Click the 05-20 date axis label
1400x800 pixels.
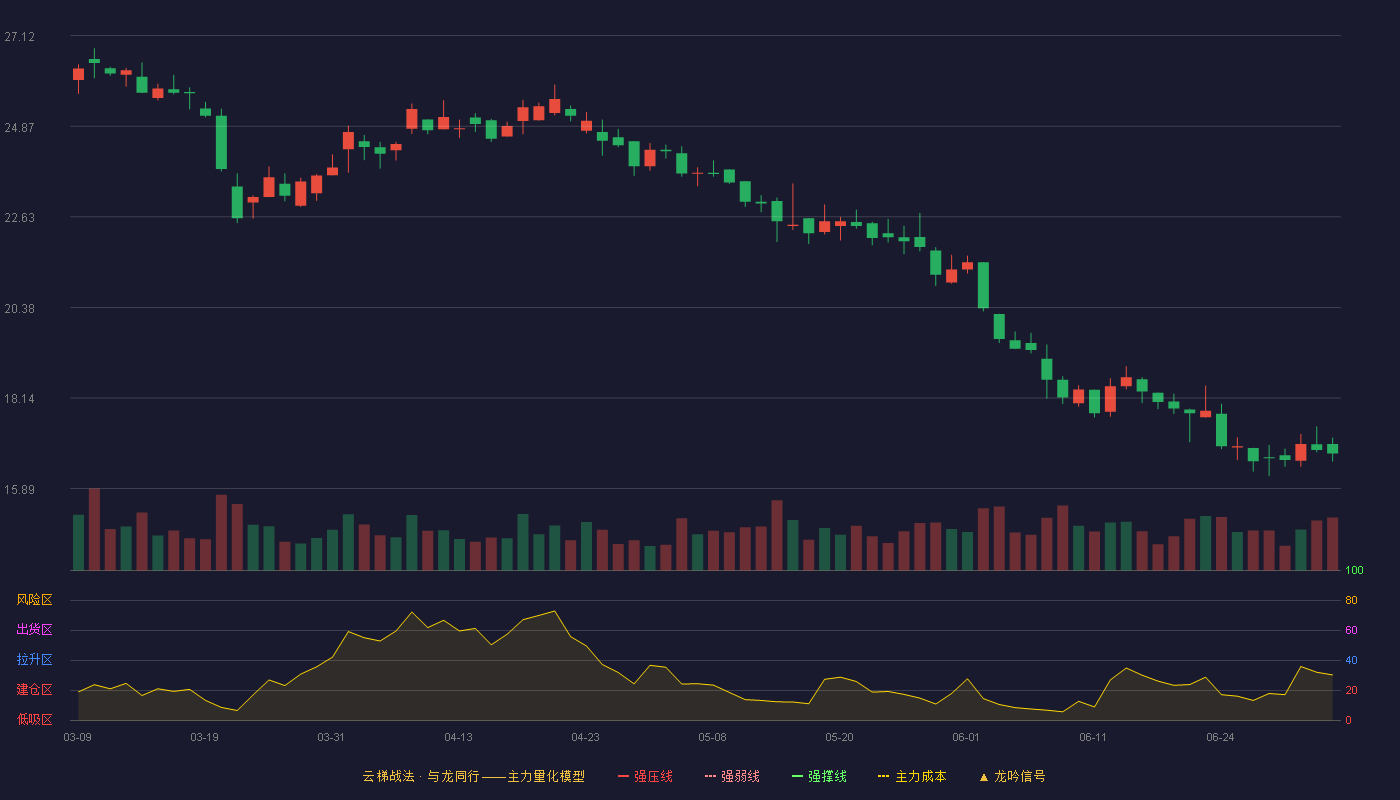click(839, 737)
